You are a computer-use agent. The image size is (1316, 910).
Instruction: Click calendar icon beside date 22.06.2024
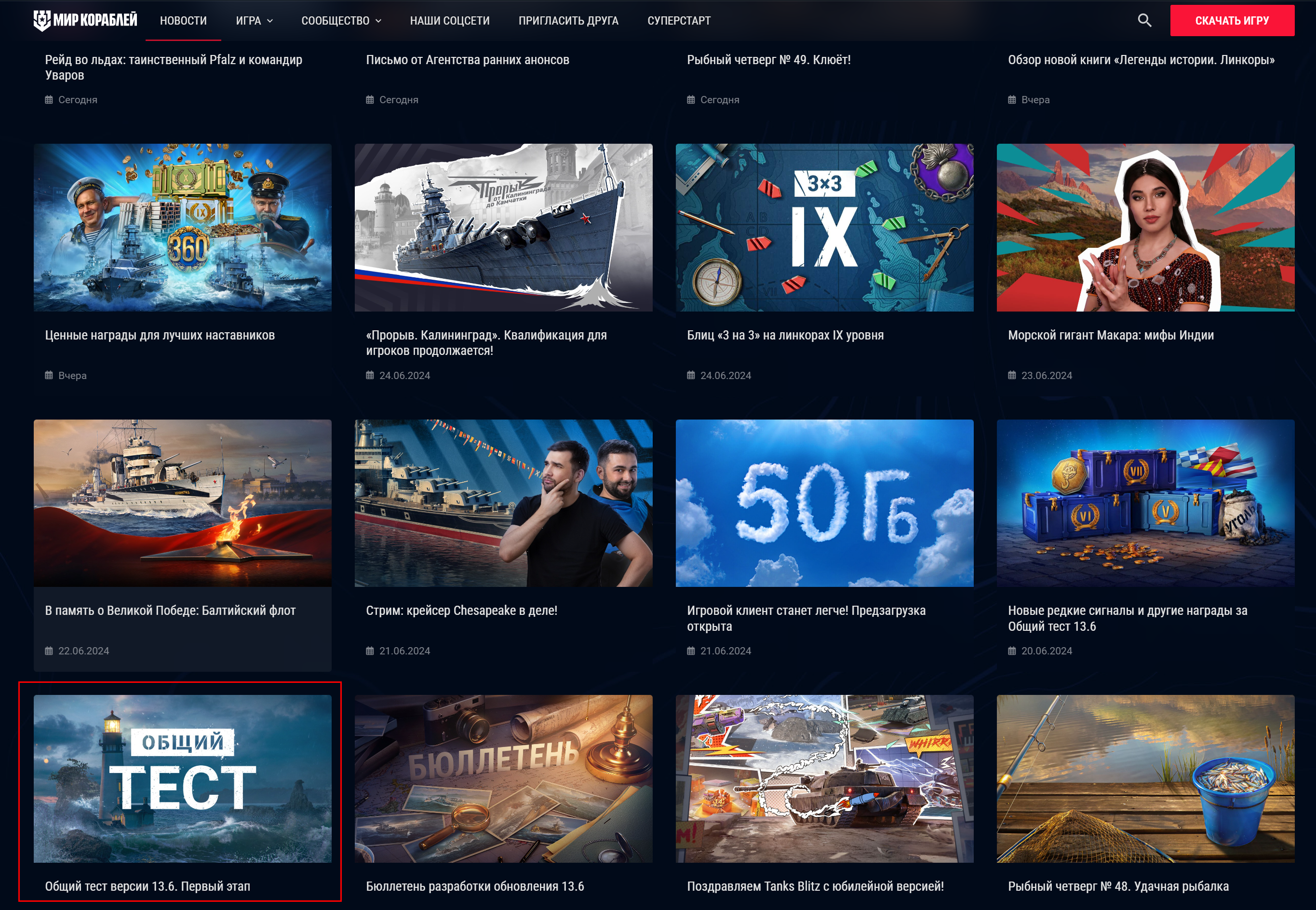tap(49, 651)
